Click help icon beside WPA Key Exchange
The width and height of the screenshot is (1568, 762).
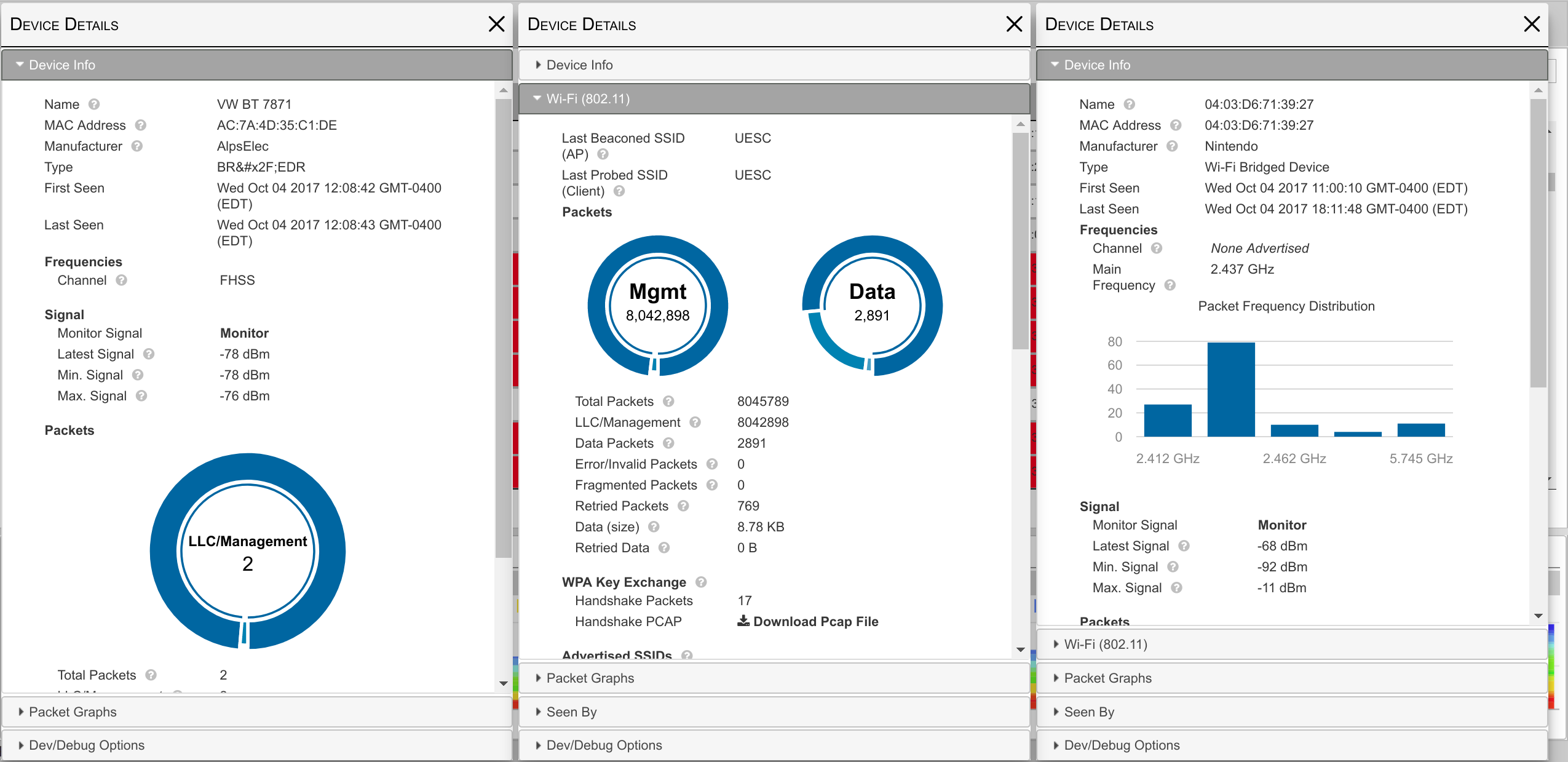point(701,582)
